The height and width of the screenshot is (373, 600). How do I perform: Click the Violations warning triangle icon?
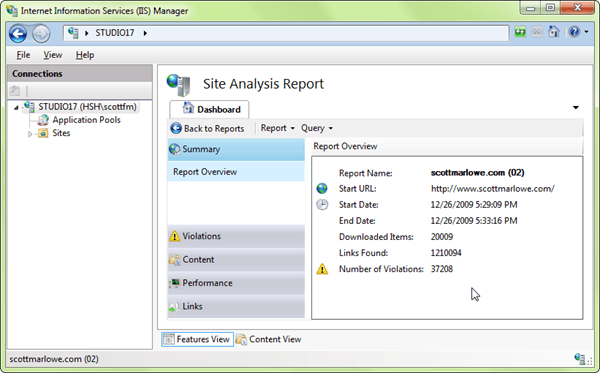coord(174,236)
